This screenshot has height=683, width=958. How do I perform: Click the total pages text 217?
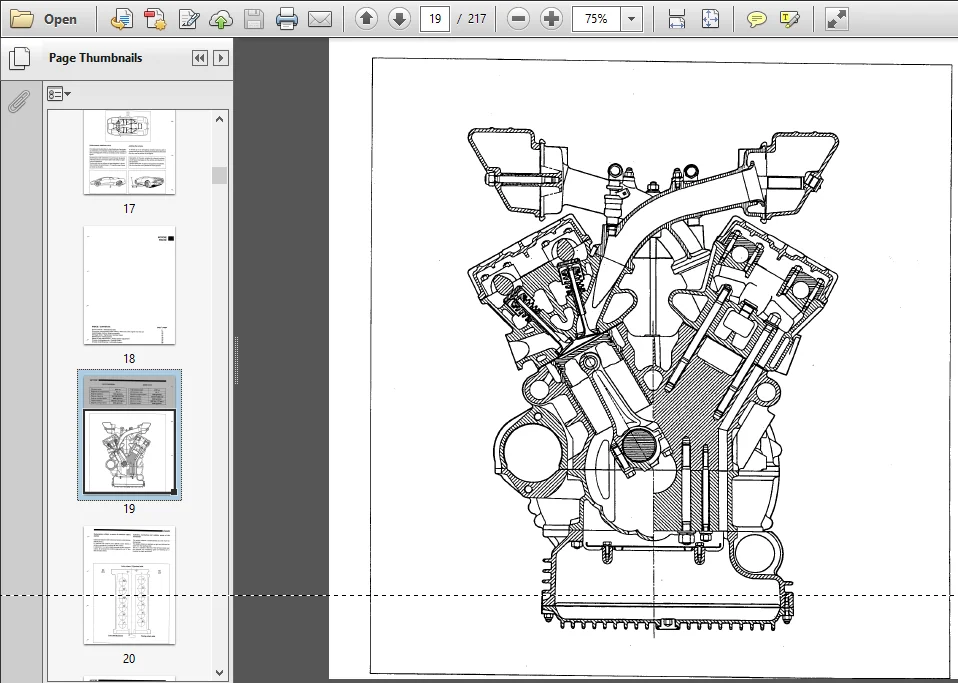coord(477,19)
